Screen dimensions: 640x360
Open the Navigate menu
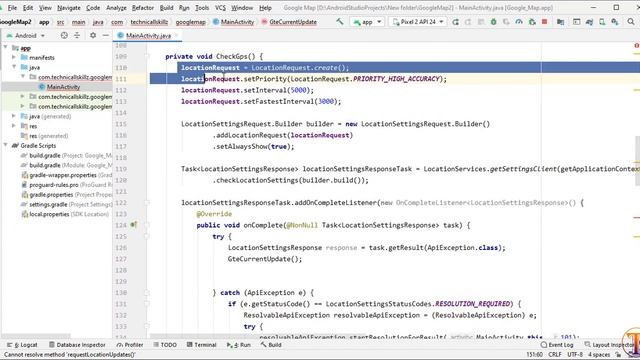pyautogui.click(x=69, y=8)
